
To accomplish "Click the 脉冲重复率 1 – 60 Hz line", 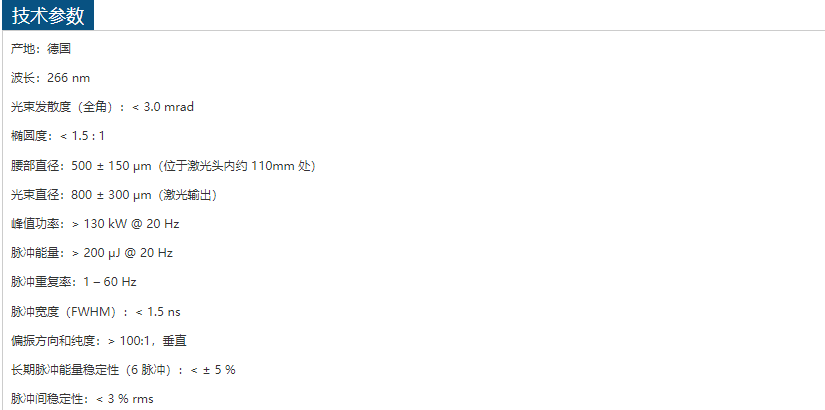I will click(x=74, y=282).
